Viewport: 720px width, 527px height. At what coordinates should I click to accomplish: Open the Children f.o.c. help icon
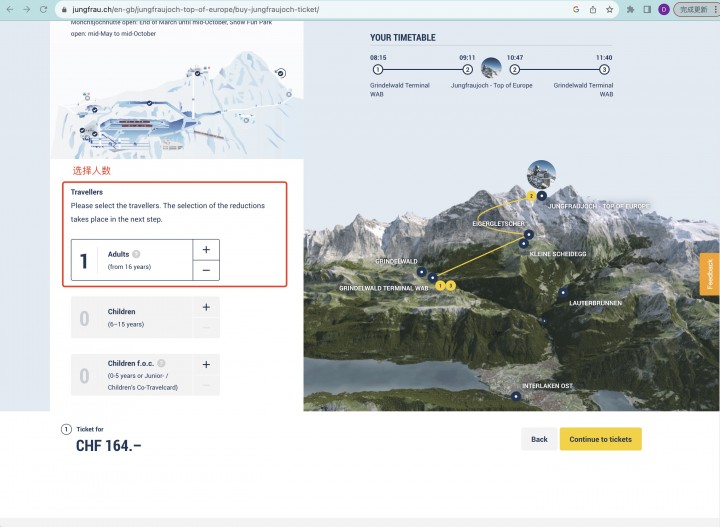(x=161, y=363)
